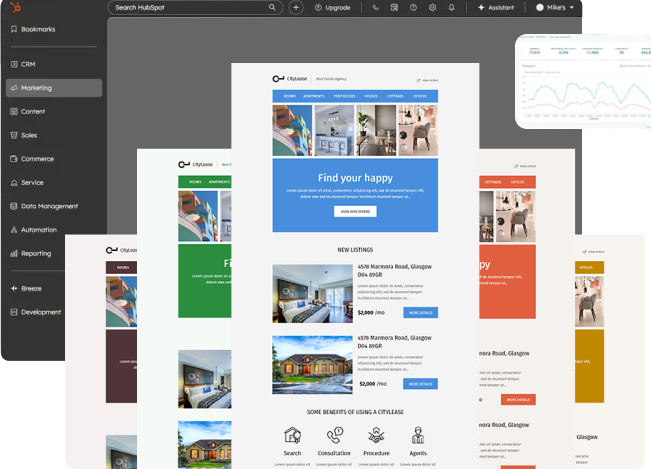Open the phone calling icon
651x469 pixels.
(x=375, y=7)
